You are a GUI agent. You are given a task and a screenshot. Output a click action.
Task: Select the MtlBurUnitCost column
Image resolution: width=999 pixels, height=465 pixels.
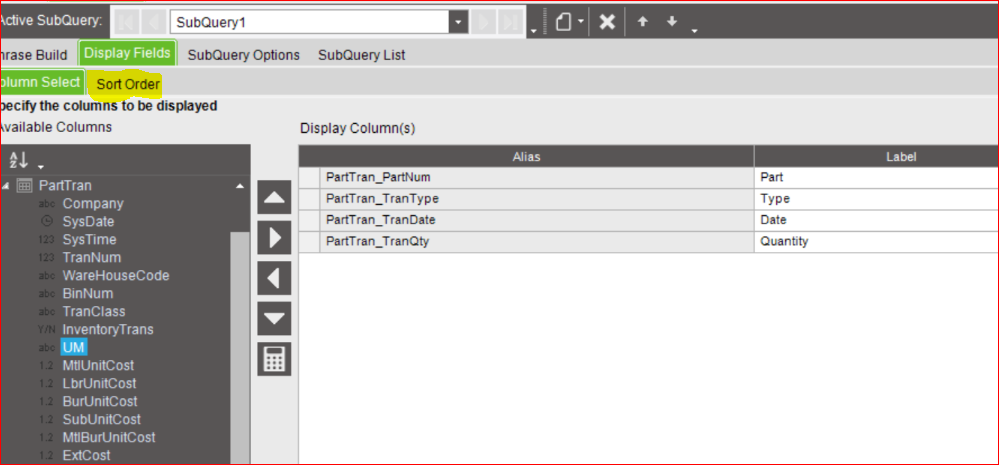click(109, 437)
